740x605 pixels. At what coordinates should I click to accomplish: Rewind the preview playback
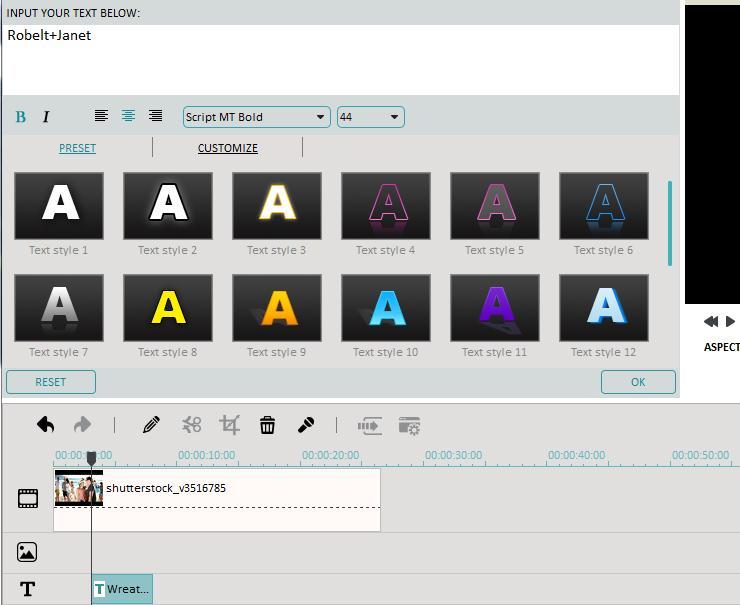[x=711, y=321]
